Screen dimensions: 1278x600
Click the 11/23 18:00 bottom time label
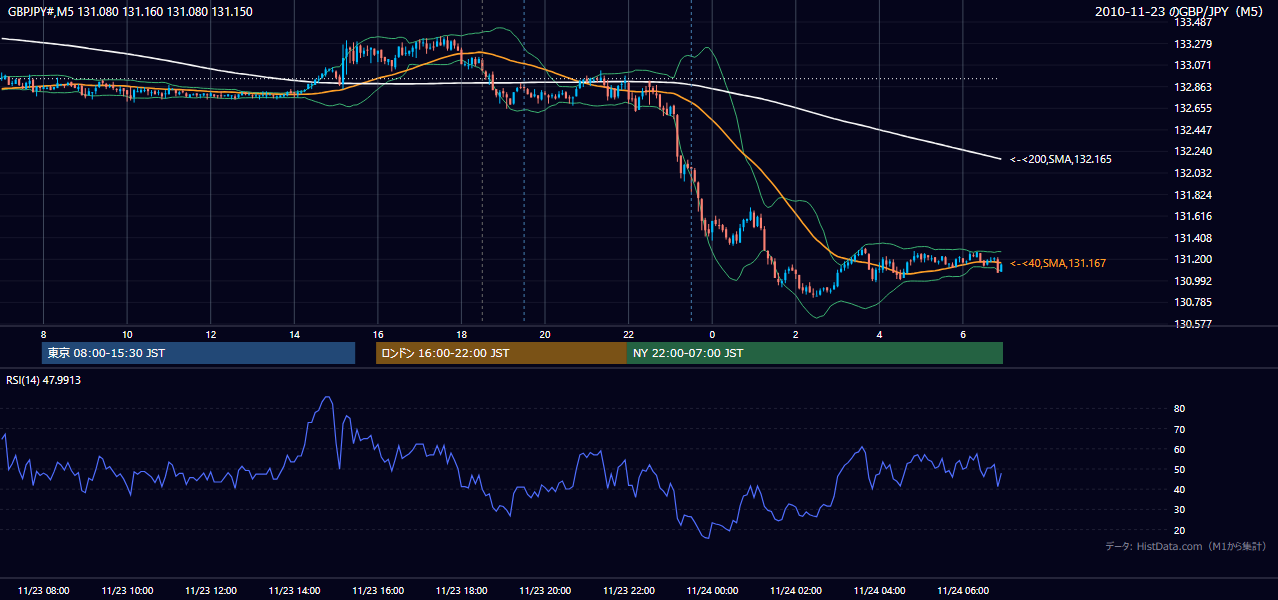point(461,590)
